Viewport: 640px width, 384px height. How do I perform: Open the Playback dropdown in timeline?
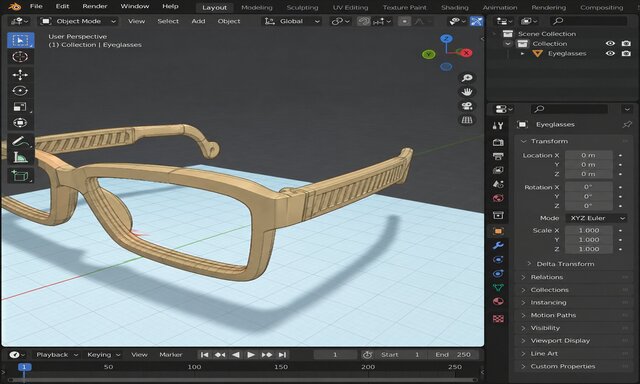[57, 355]
